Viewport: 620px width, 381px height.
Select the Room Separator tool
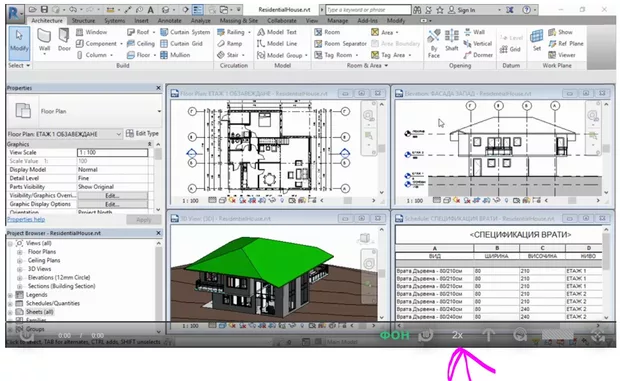(x=340, y=43)
